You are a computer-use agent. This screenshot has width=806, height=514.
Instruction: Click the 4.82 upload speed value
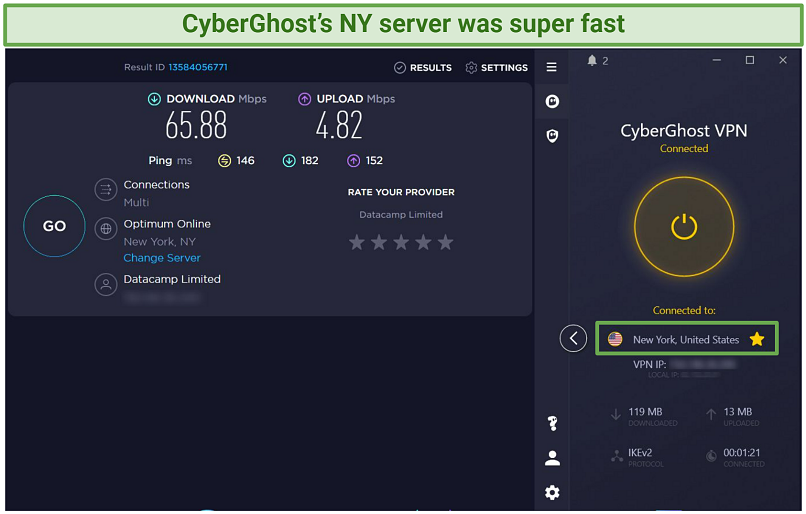[x=339, y=125]
